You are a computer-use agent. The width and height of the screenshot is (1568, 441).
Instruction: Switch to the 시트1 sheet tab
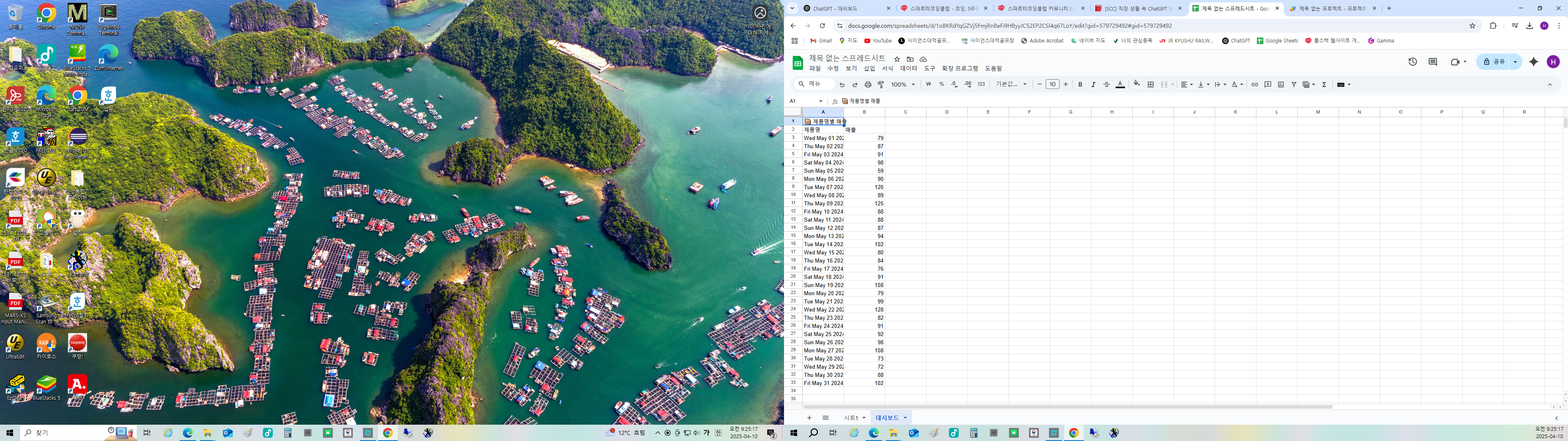tap(854, 418)
